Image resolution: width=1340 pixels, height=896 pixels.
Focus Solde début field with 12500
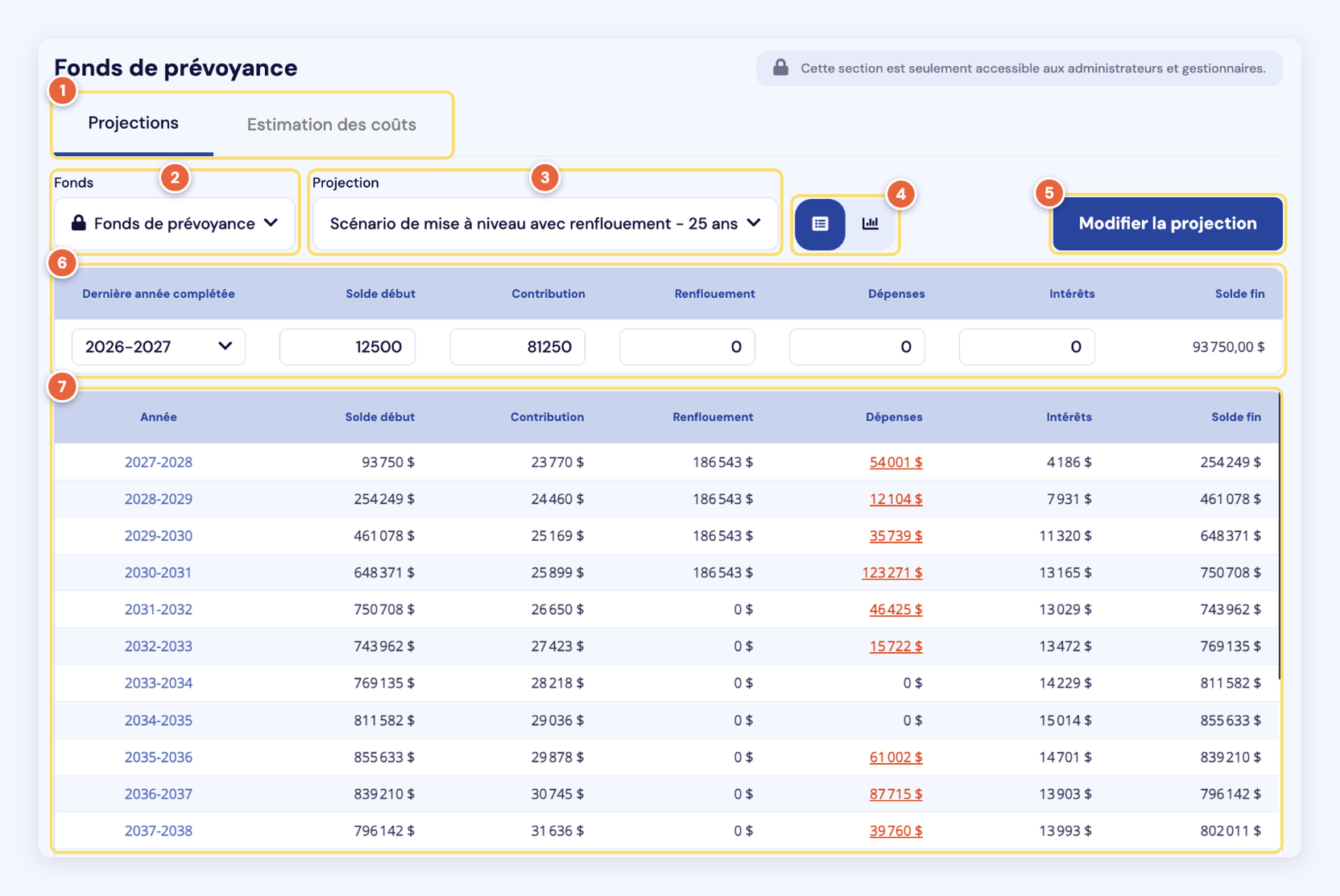[x=347, y=347]
